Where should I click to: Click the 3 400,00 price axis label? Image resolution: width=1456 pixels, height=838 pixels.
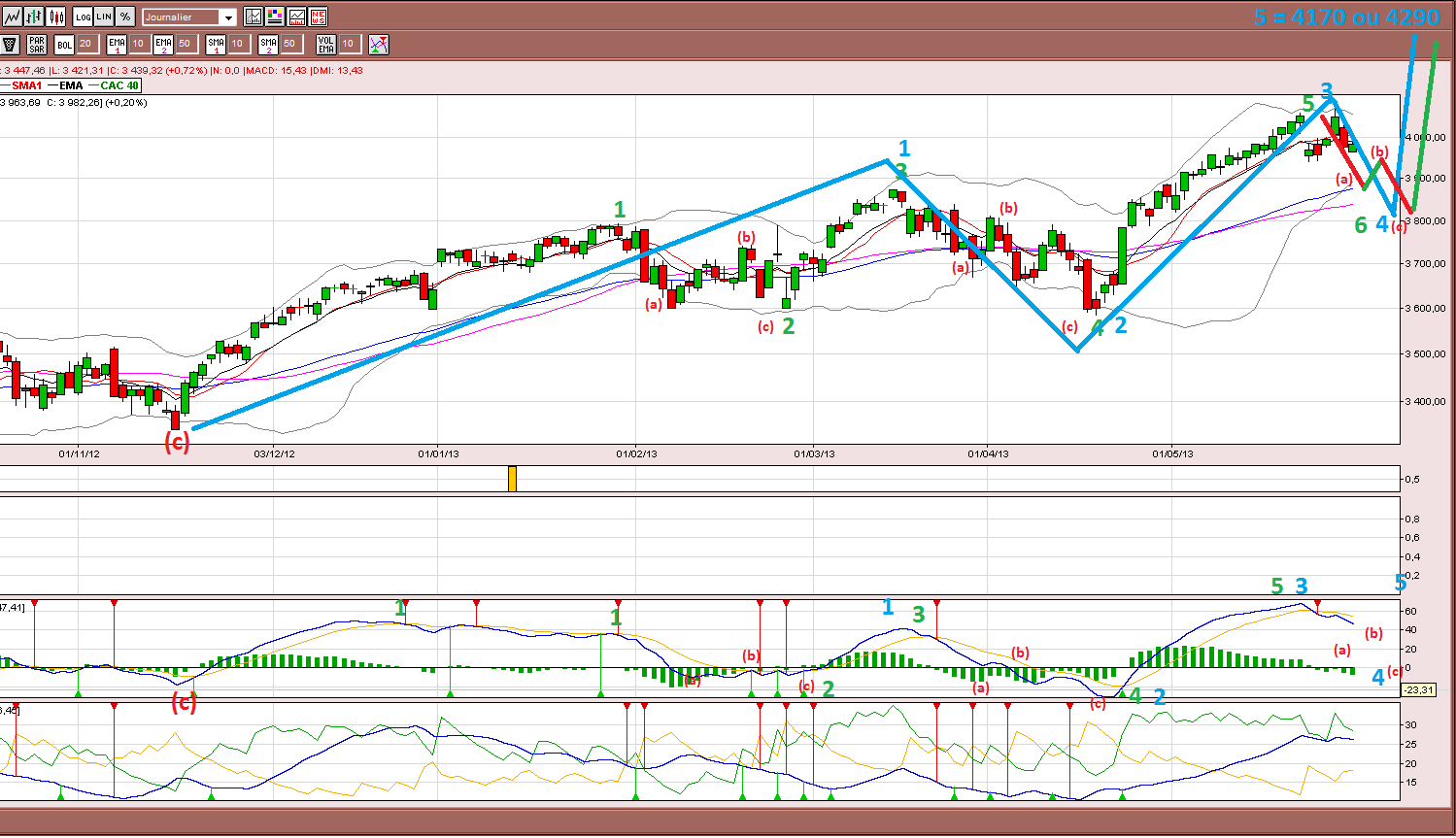1426,401
